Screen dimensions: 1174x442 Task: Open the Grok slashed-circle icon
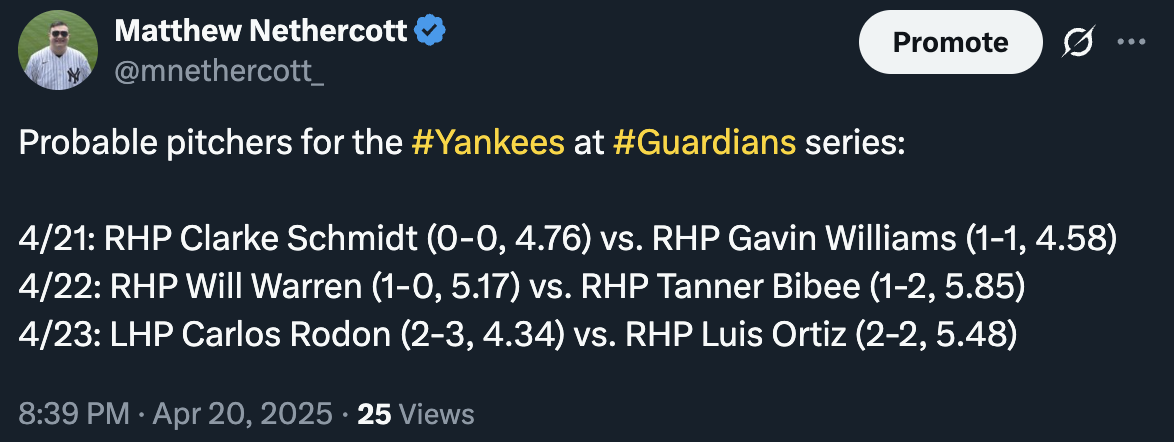point(1078,42)
